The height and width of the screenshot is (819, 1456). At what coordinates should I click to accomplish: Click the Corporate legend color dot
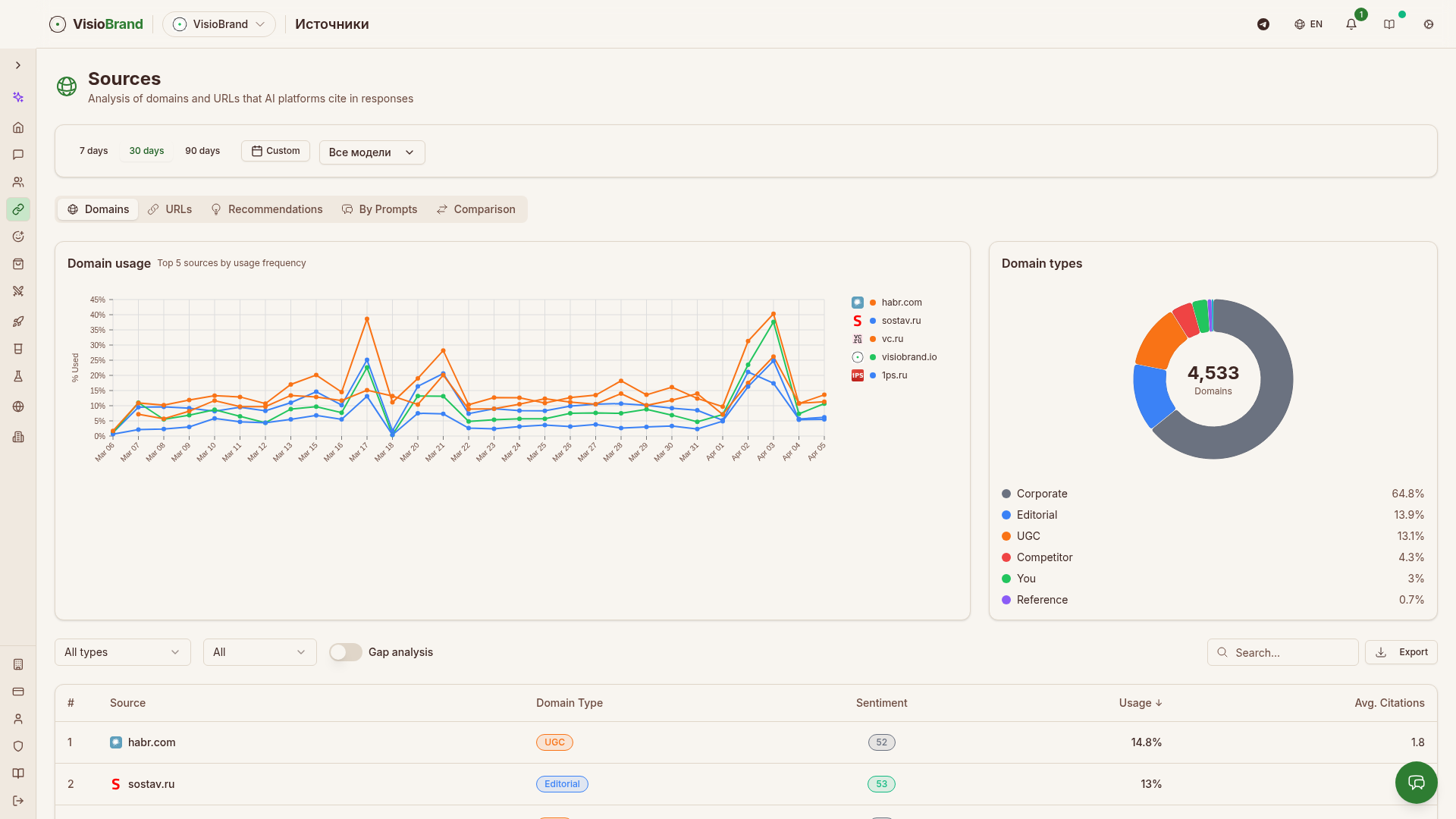click(x=1006, y=494)
